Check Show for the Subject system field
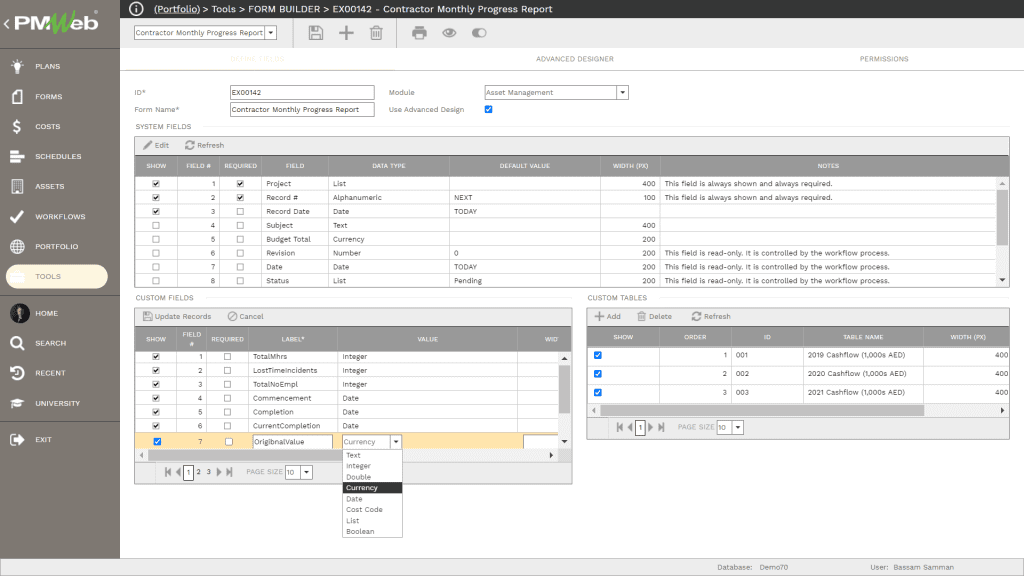This screenshot has width=1024, height=576. [155, 225]
